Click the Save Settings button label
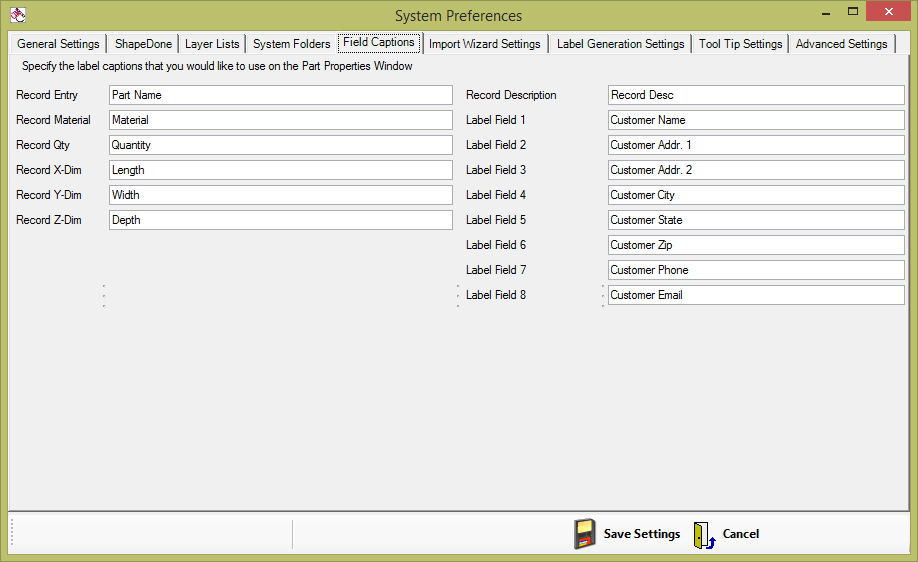Viewport: 918px width, 562px height. pyautogui.click(x=642, y=534)
